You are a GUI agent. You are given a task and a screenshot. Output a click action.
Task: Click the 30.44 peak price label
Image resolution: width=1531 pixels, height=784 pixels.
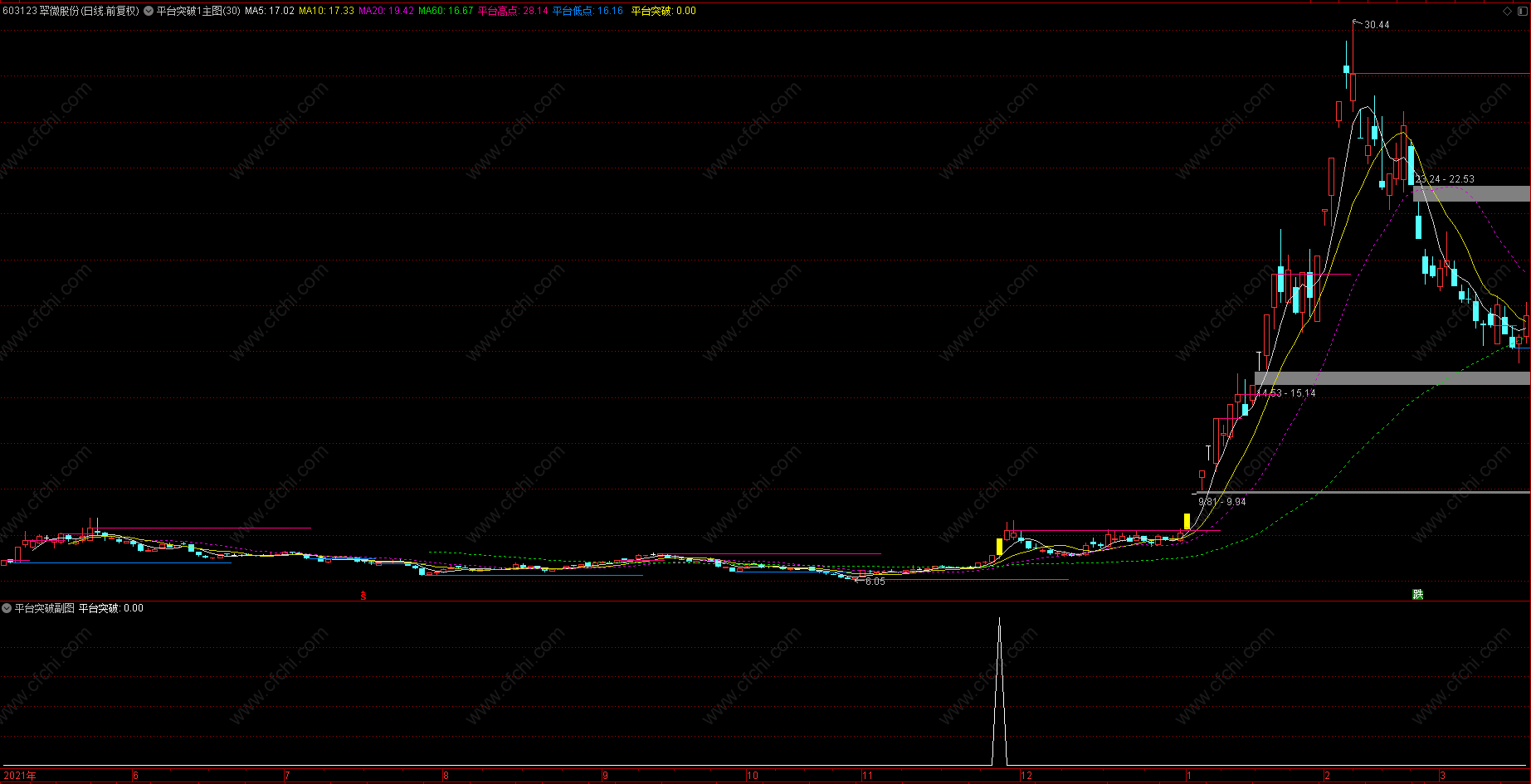[1377, 25]
